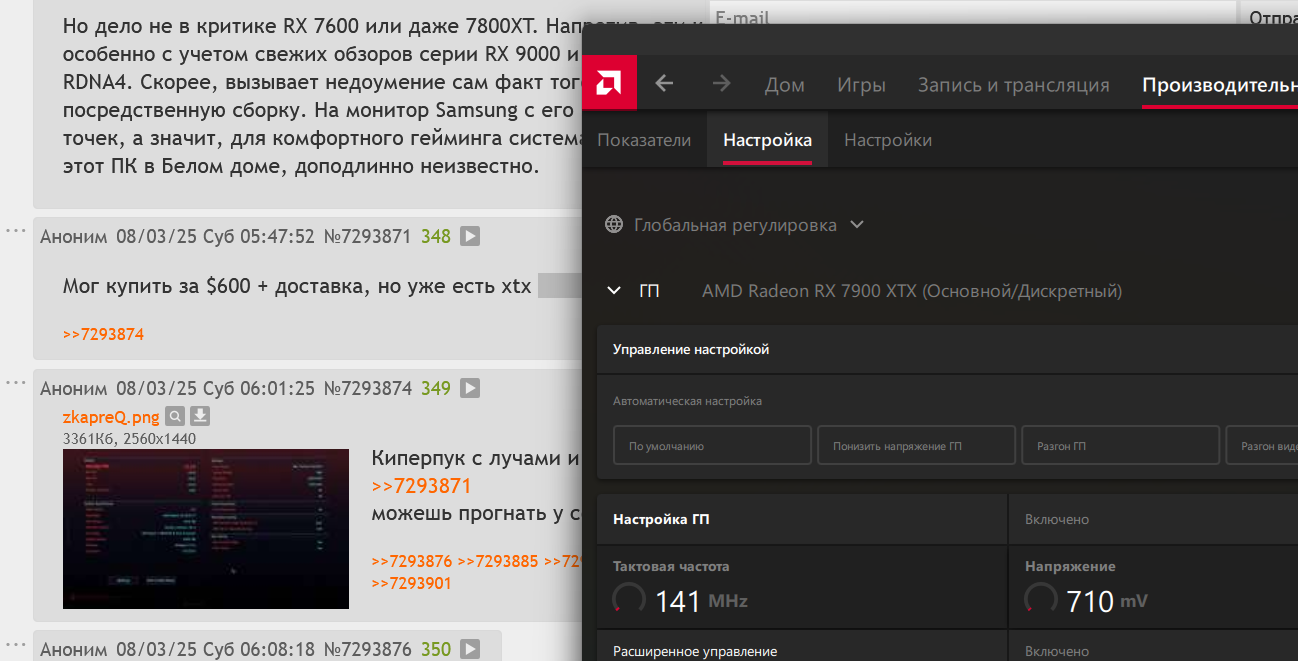
Task: Enlarge the zkapreQ.png thumbnail image
Action: 206,529
